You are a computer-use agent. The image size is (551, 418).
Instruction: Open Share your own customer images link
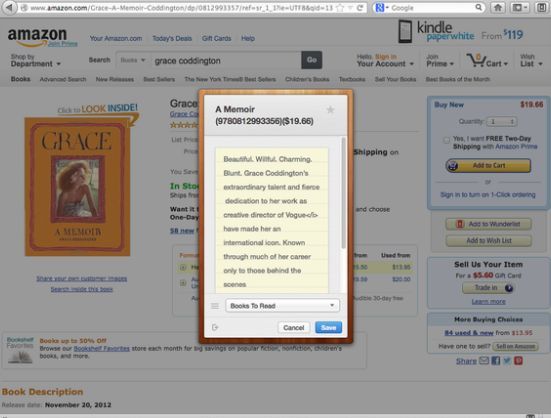(82, 279)
